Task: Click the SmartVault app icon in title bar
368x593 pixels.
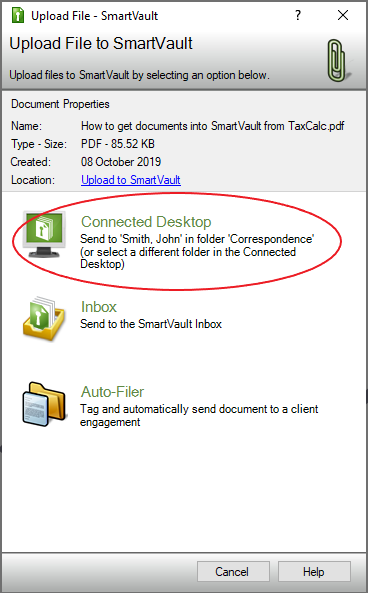Action: tap(18, 16)
